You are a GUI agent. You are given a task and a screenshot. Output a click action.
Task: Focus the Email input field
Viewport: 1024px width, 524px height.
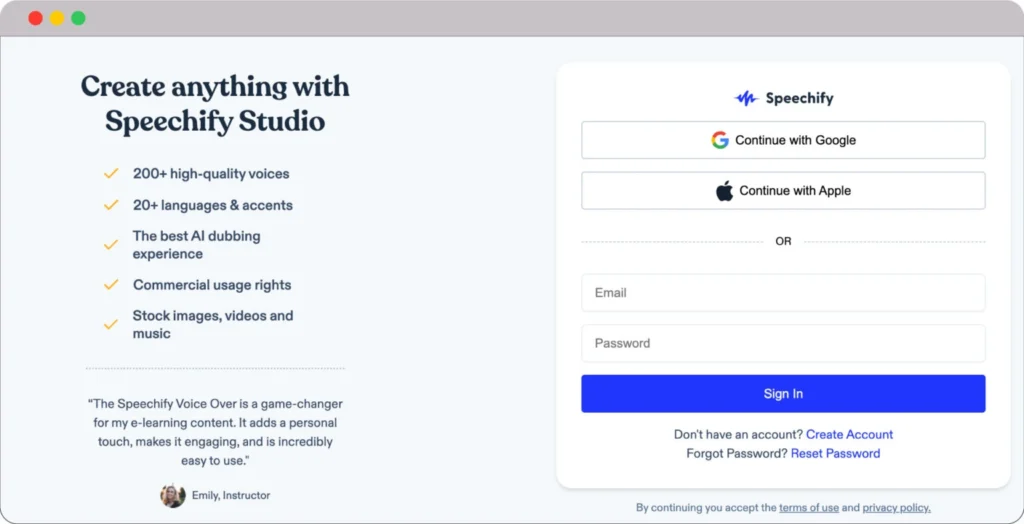coord(783,293)
